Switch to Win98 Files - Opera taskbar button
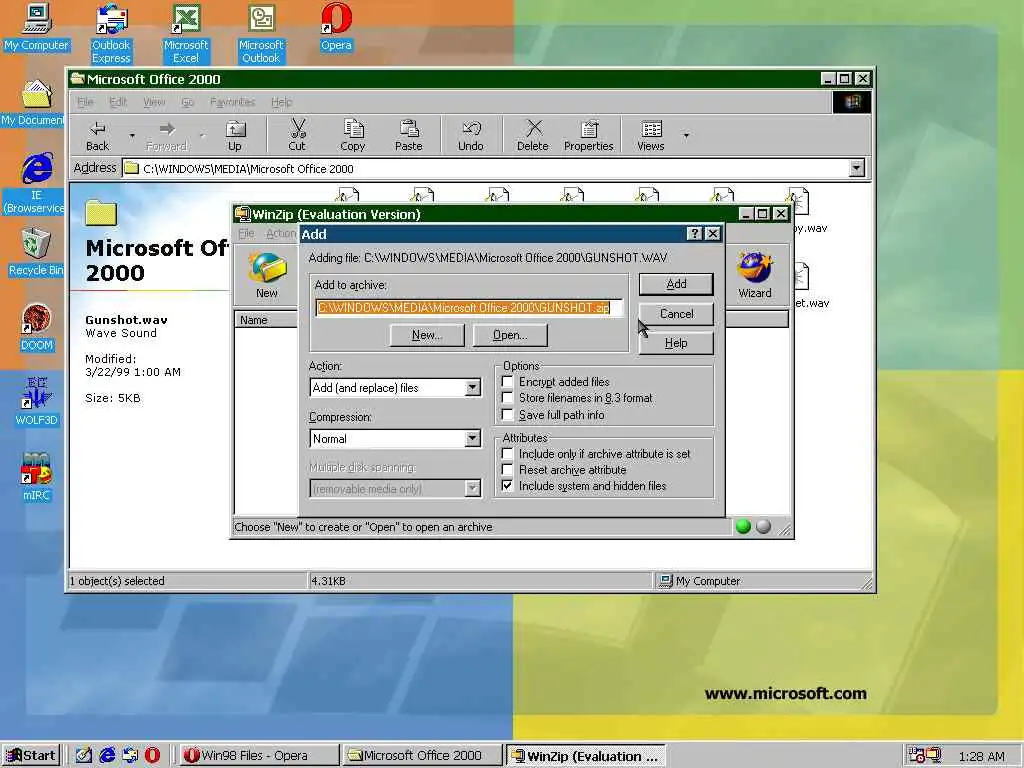This screenshot has height=768, width=1024. (x=258, y=756)
